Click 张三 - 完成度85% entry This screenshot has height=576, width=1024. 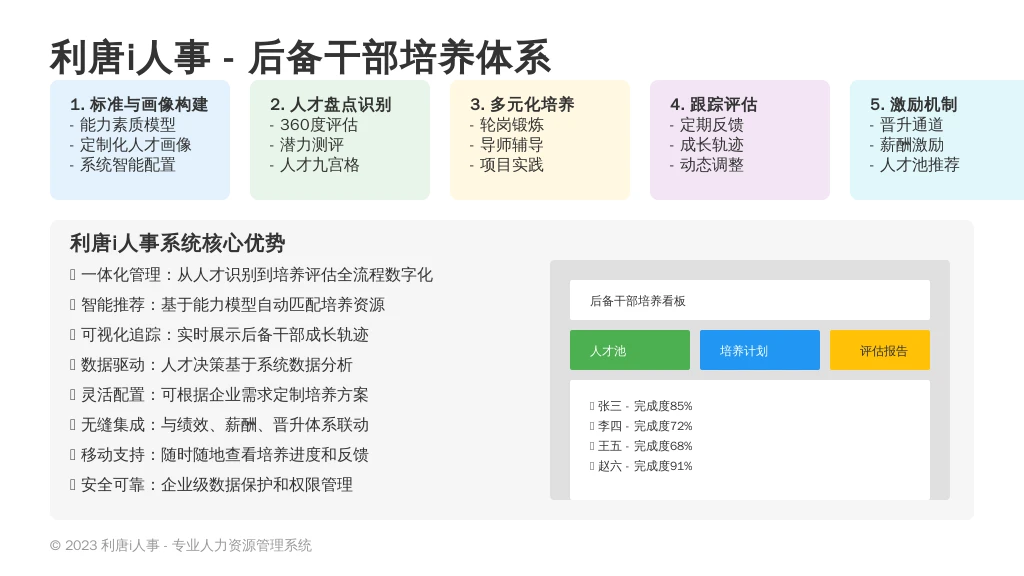click(641, 406)
